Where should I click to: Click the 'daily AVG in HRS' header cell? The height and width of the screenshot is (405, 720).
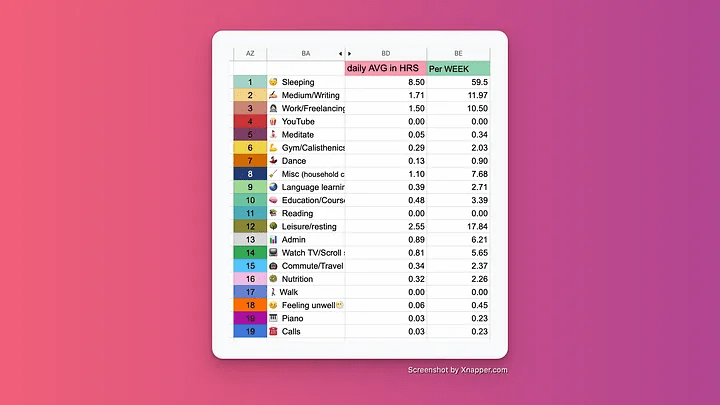[385, 68]
